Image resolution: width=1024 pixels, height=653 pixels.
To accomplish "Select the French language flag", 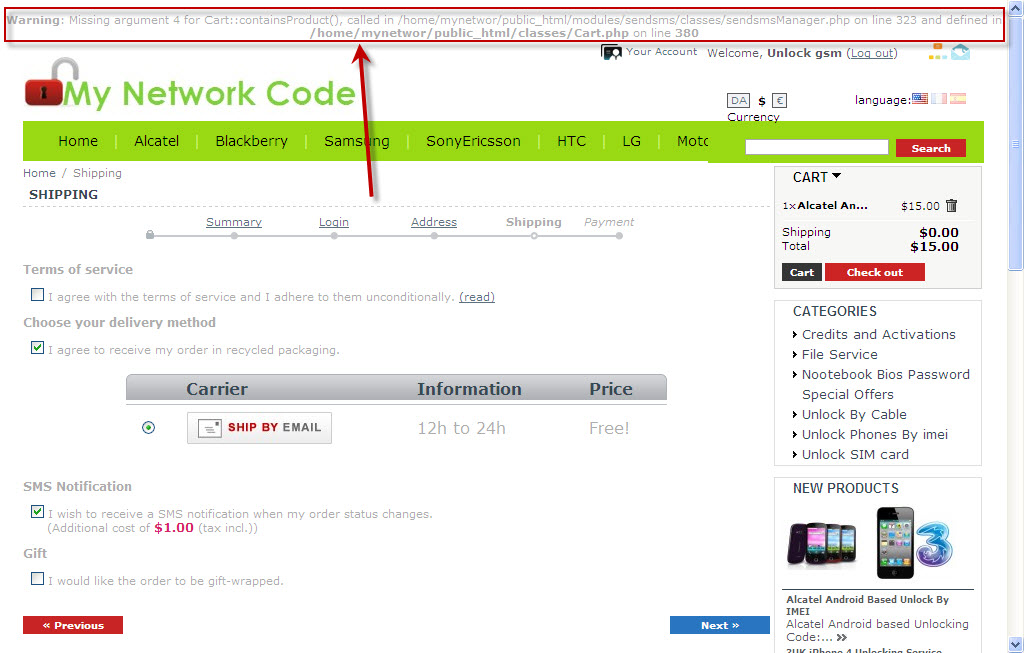I will coord(938,99).
